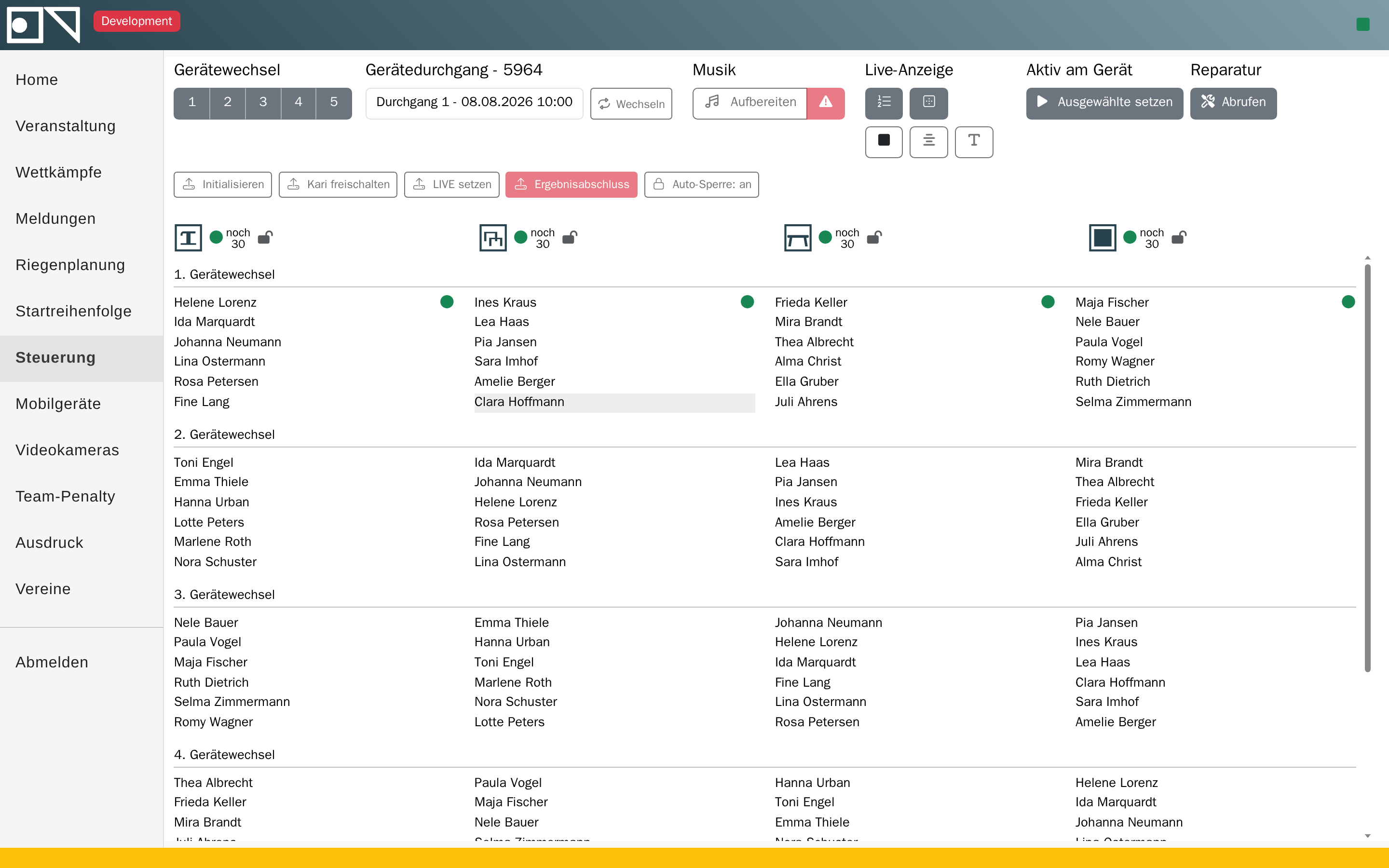Navigate to Ausdruck

click(x=82, y=543)
